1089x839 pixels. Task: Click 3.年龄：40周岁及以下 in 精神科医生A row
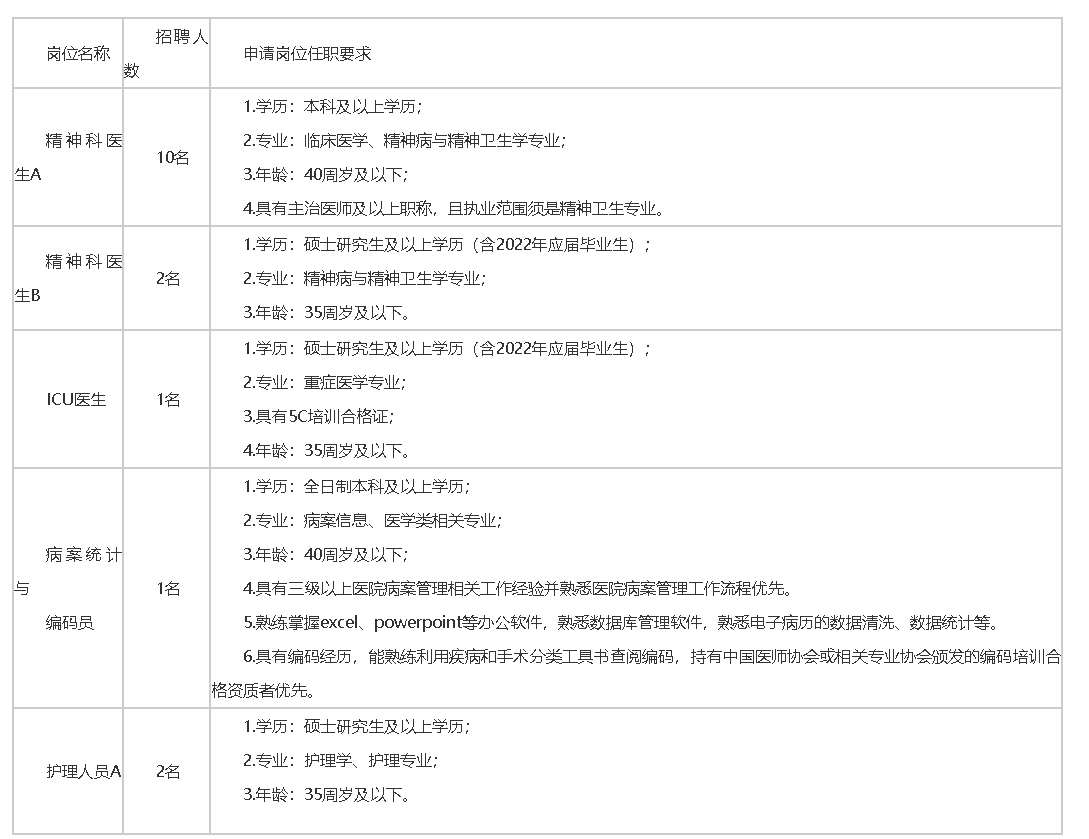pos(325,174)
